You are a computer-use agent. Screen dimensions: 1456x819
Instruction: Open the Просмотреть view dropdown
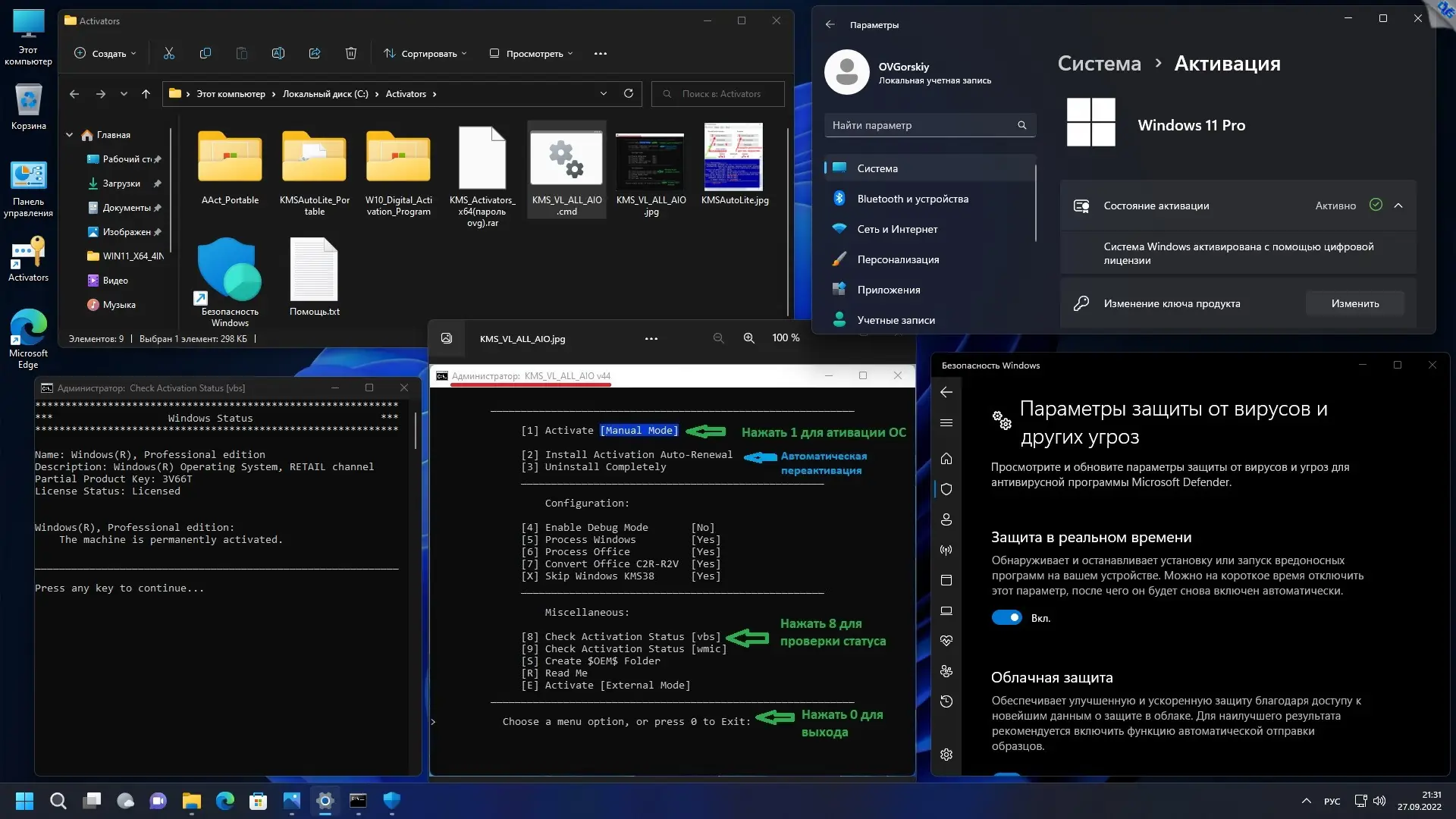pyautogui.click(x=531, y=54)
